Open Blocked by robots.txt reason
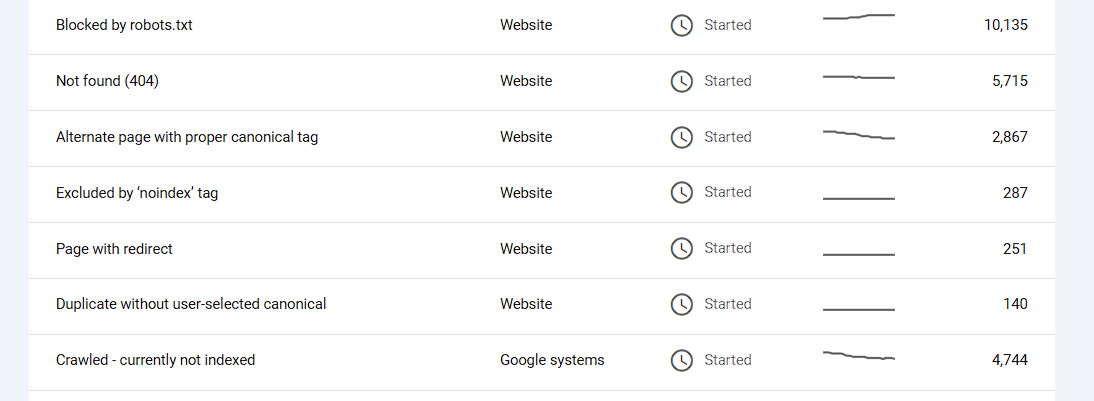This screenshot has width=1094, height=401. [124, 25]
